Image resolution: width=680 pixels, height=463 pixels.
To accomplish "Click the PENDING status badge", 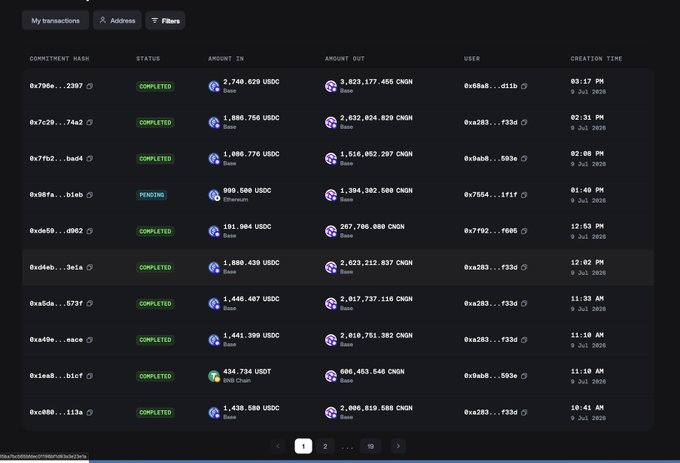I will [x=151, y=195].
